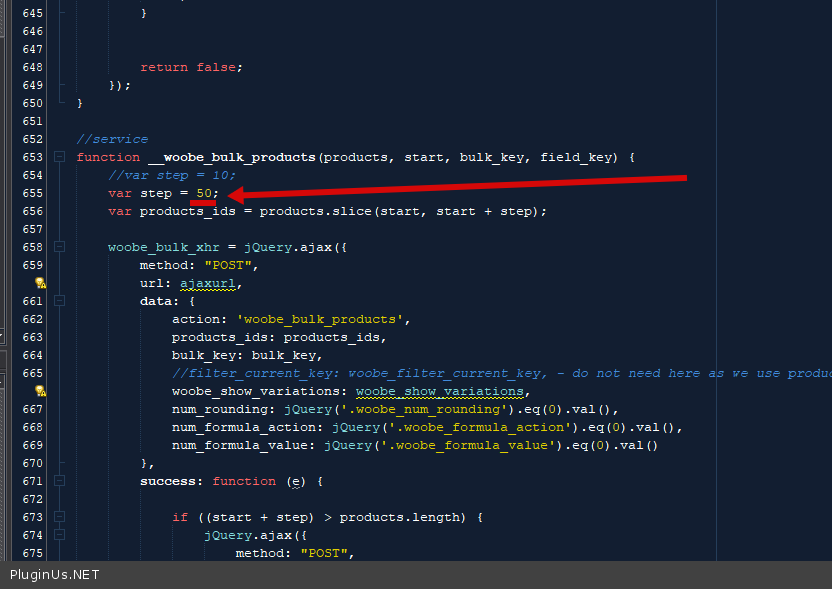This screenshot has height=589, width=832.
Task: Click line number 652 in the gutter
Action: point(32,139)
